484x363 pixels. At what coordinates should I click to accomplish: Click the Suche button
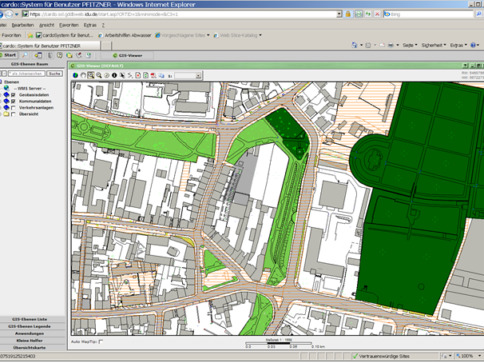point(54,74)
